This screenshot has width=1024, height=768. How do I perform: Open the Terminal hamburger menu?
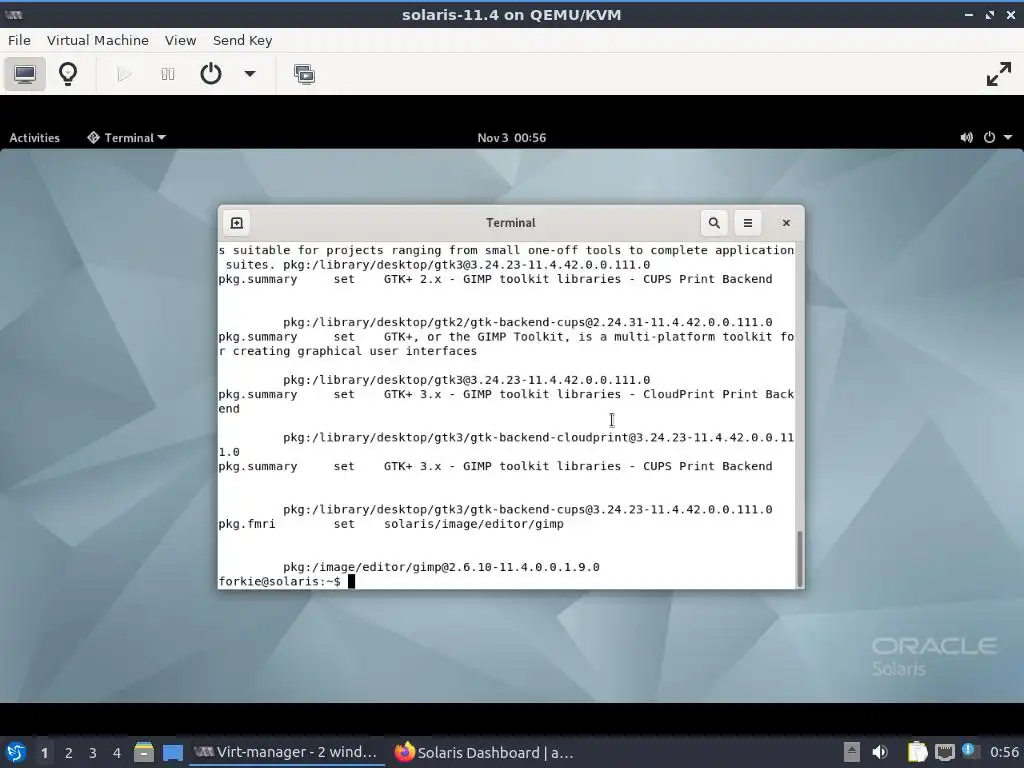coord(748,223)
